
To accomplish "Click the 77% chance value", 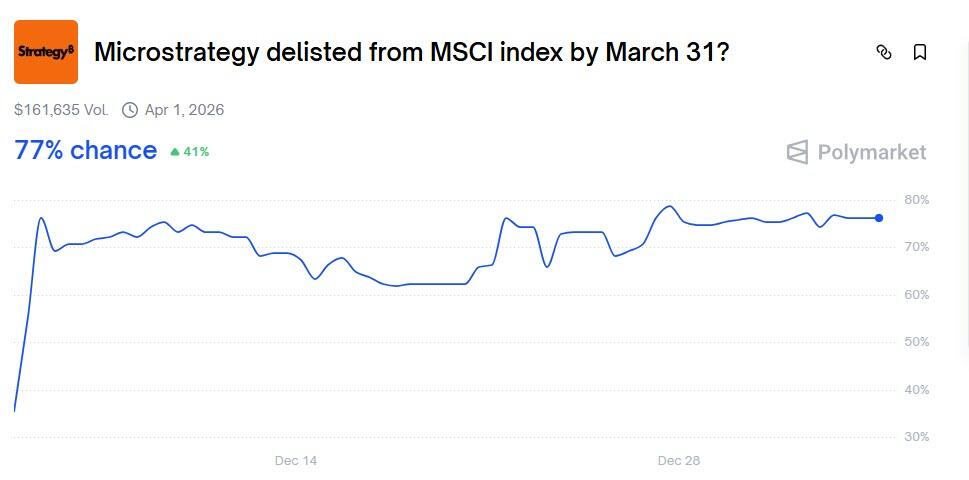I will coord(85,150).
